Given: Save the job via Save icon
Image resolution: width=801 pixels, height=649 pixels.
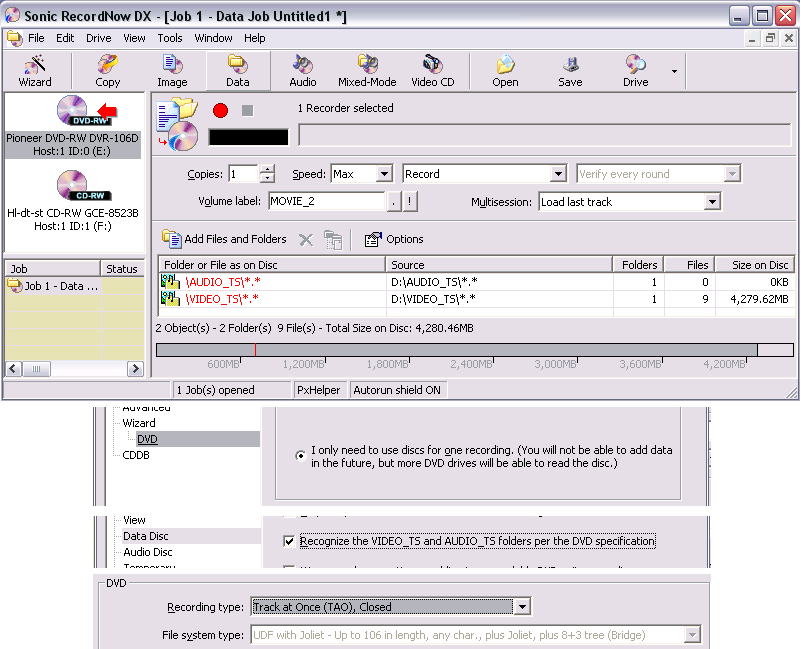Looking at the screenshot, I should click(570, 71).
